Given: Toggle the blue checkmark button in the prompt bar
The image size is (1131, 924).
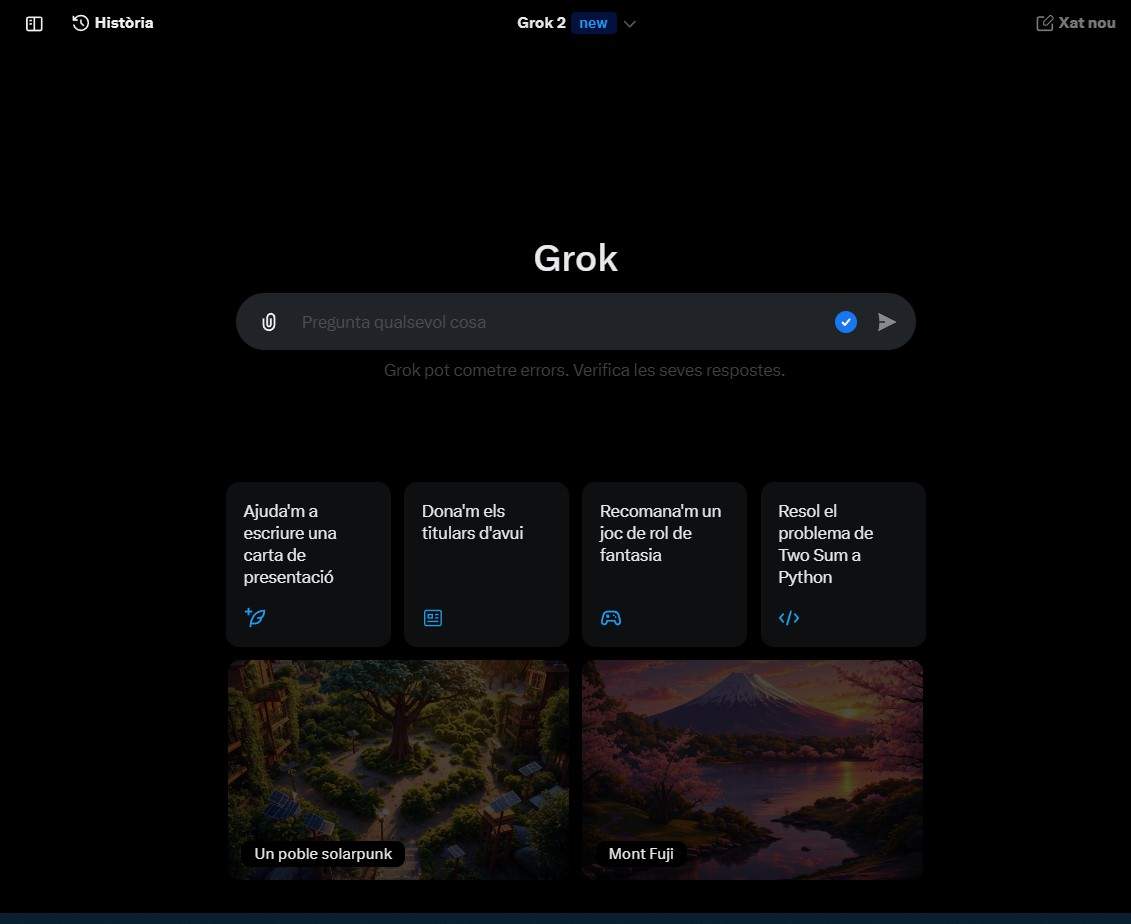Looking at the screenshot, I should [x=845, y=322].
